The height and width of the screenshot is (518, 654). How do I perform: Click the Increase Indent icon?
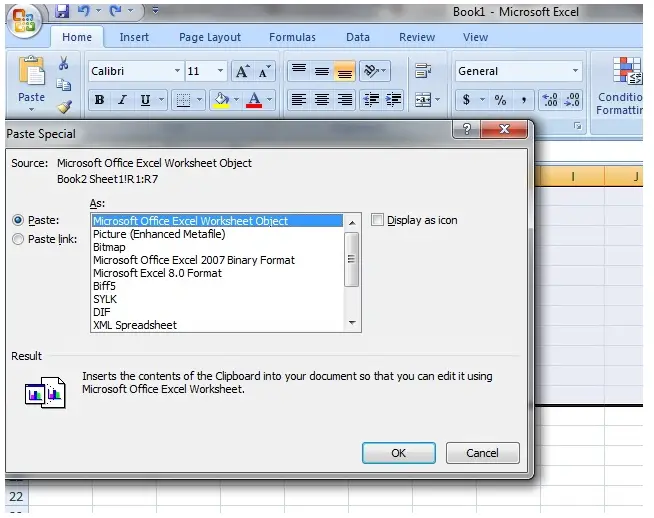[393, 100]
